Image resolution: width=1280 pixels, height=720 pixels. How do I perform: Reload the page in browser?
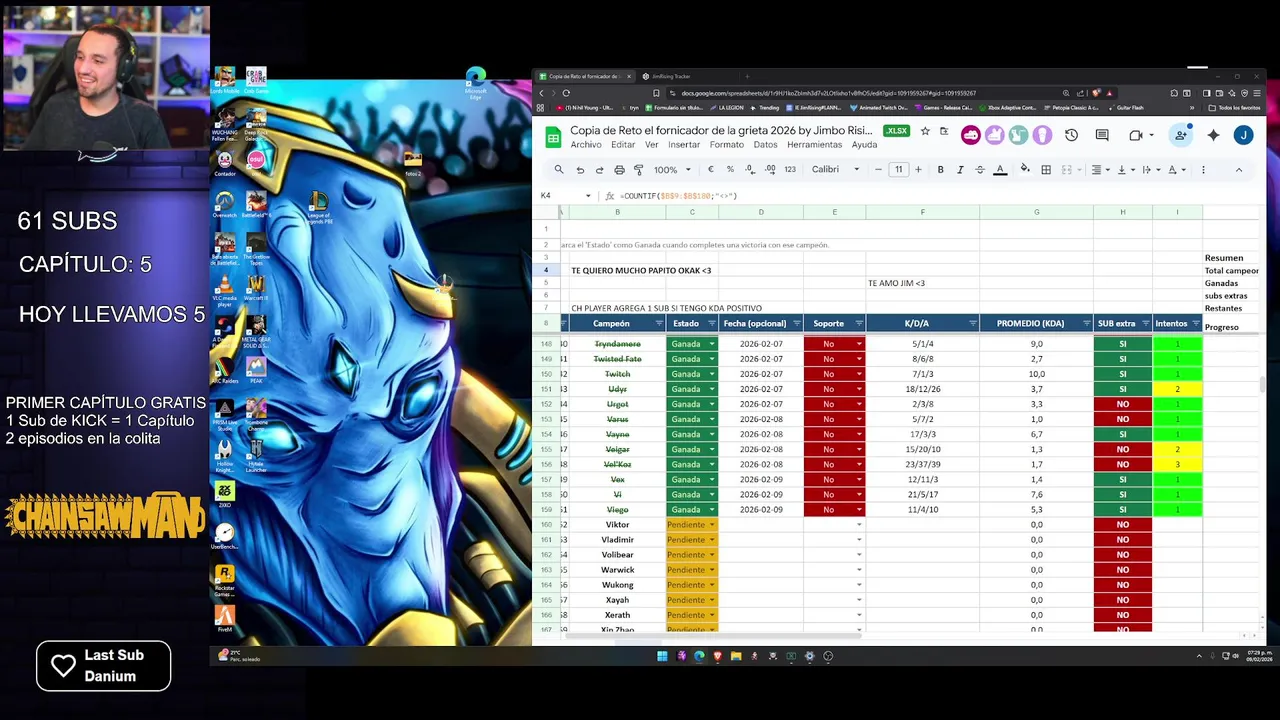(x=566, y=93)
